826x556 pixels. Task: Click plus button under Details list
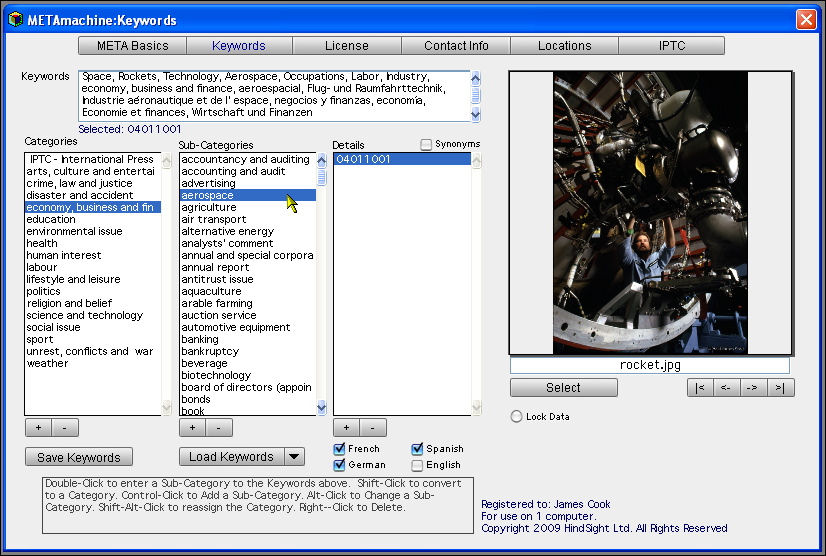(x=346, y=428)
